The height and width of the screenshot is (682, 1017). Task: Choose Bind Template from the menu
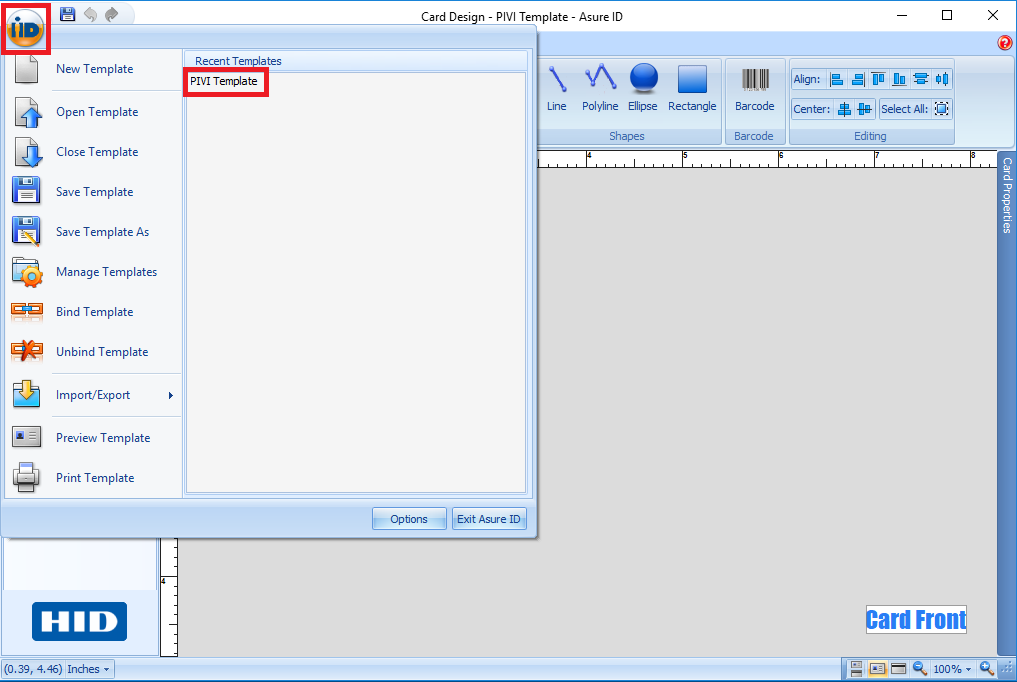(x=95, y=312)
